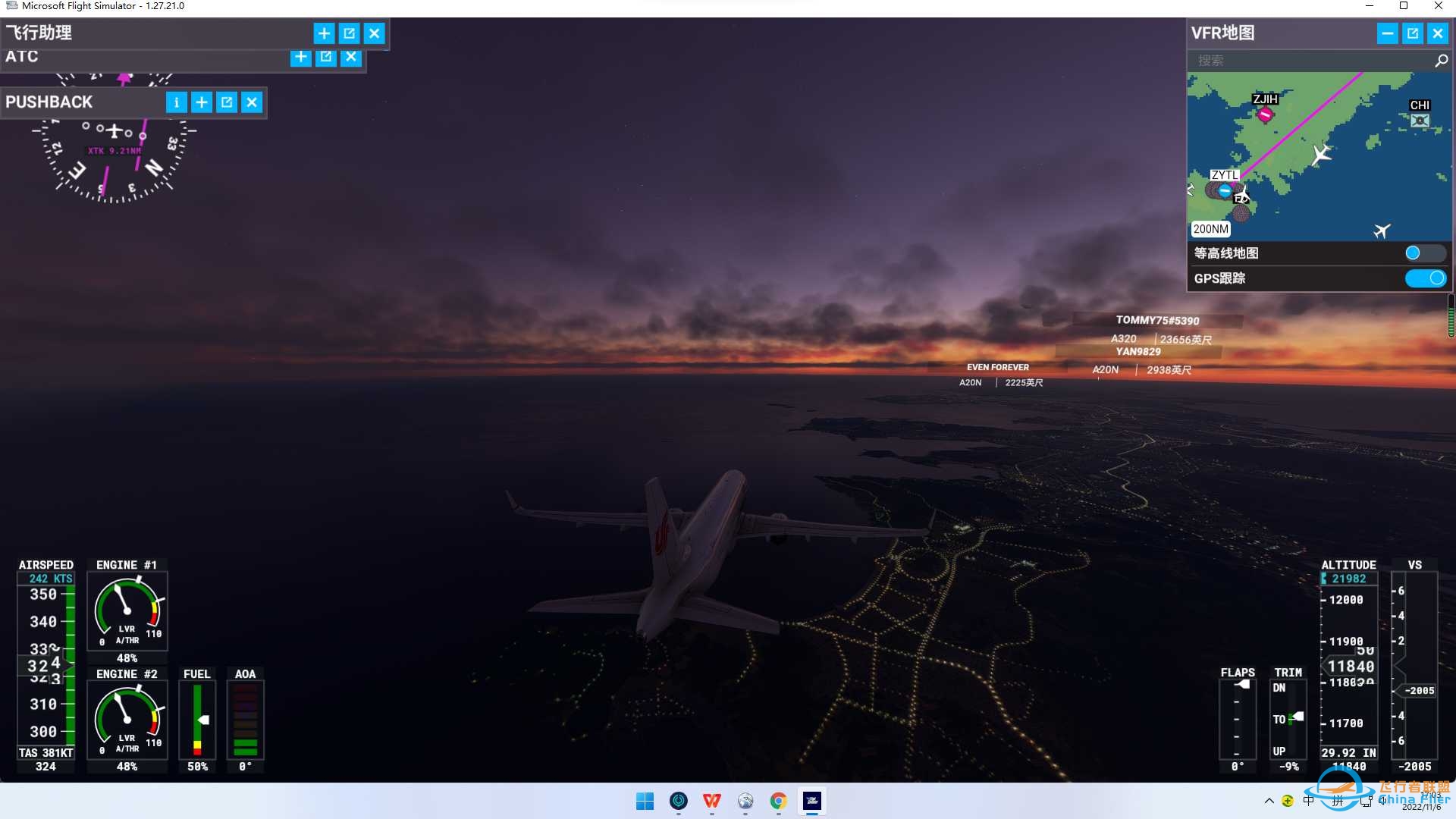Select the ZYTL airport marker on map

(1224, 190)
